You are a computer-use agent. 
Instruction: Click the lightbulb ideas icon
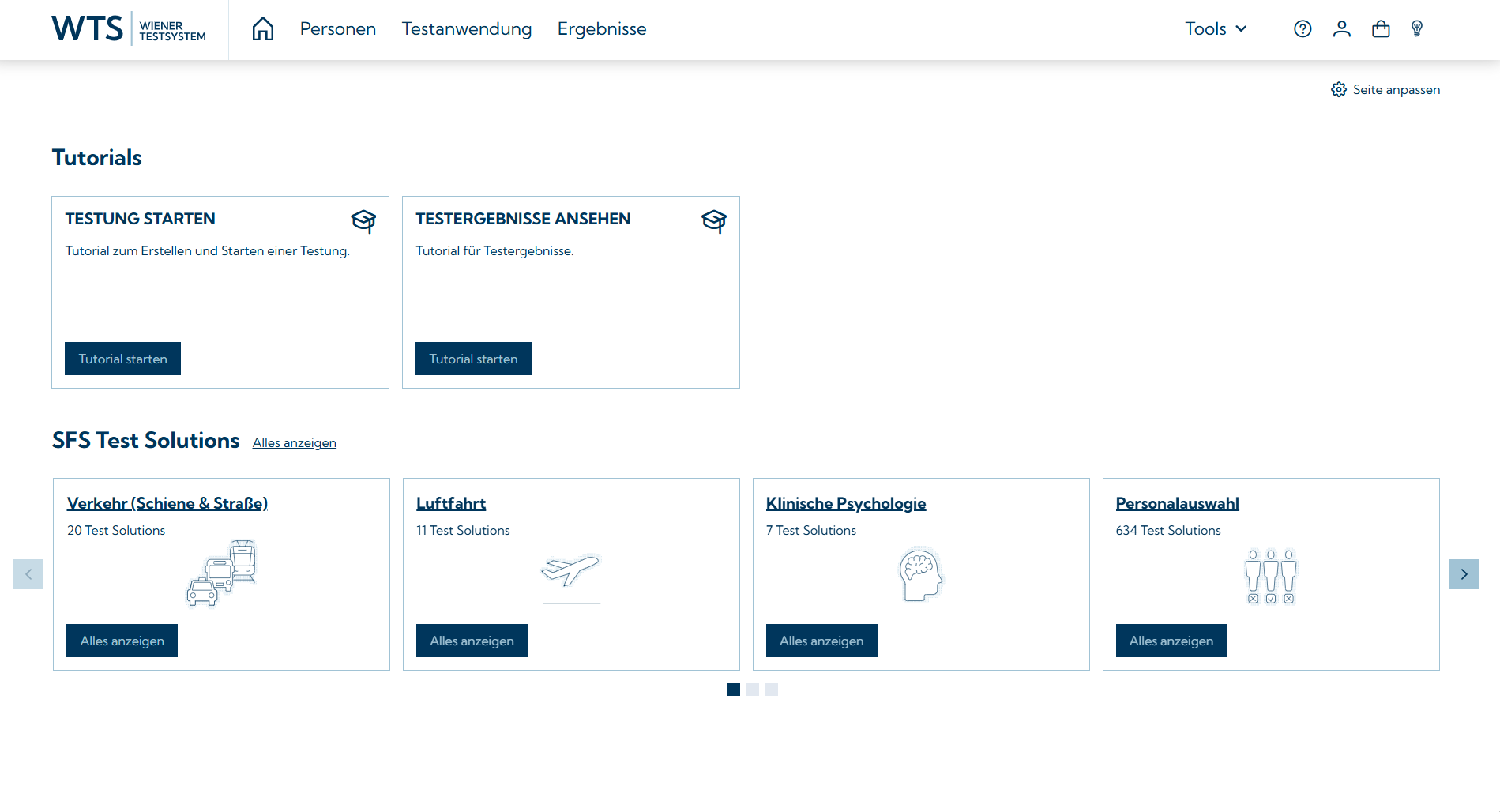(x=1417, y=29)
